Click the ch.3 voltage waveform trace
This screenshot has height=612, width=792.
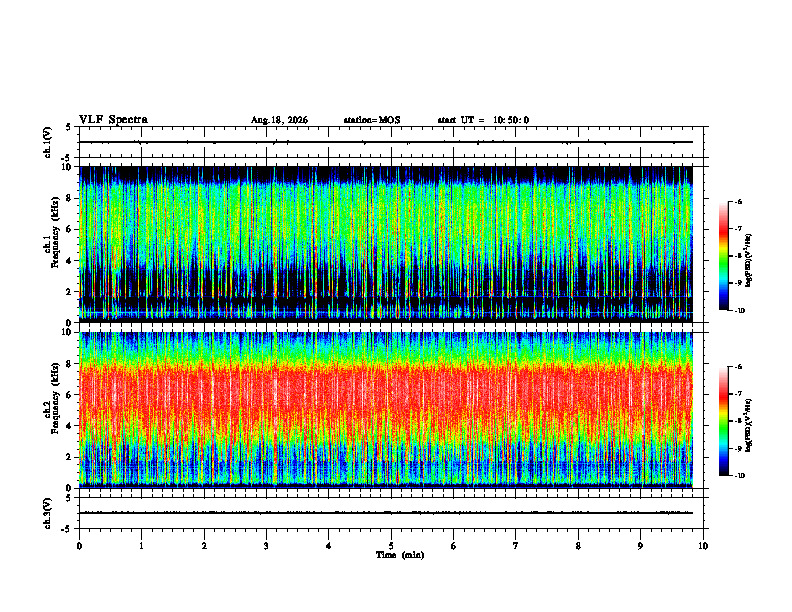tap(386, 513)
